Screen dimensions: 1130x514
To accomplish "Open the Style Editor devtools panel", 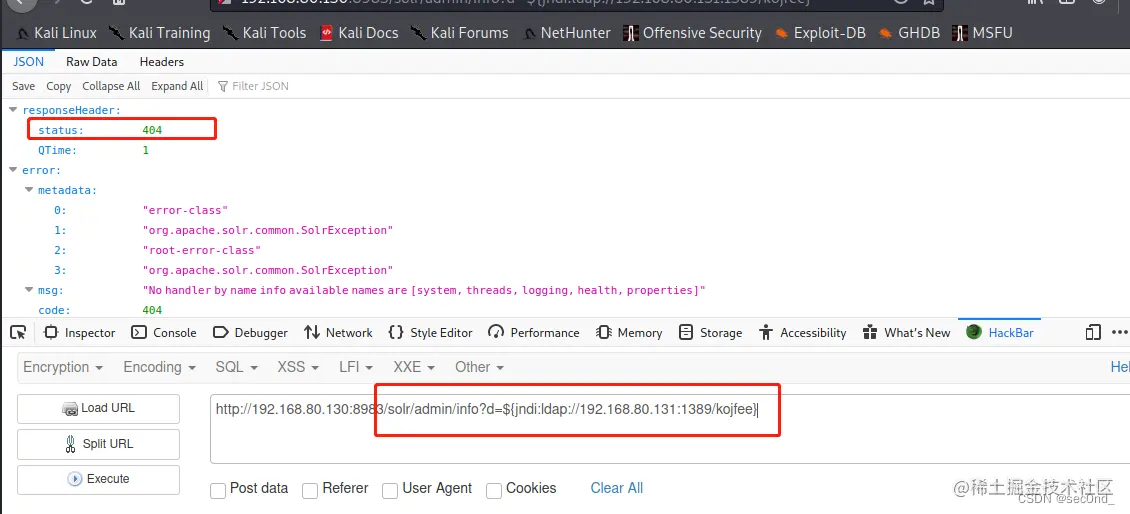I will 430,332.
